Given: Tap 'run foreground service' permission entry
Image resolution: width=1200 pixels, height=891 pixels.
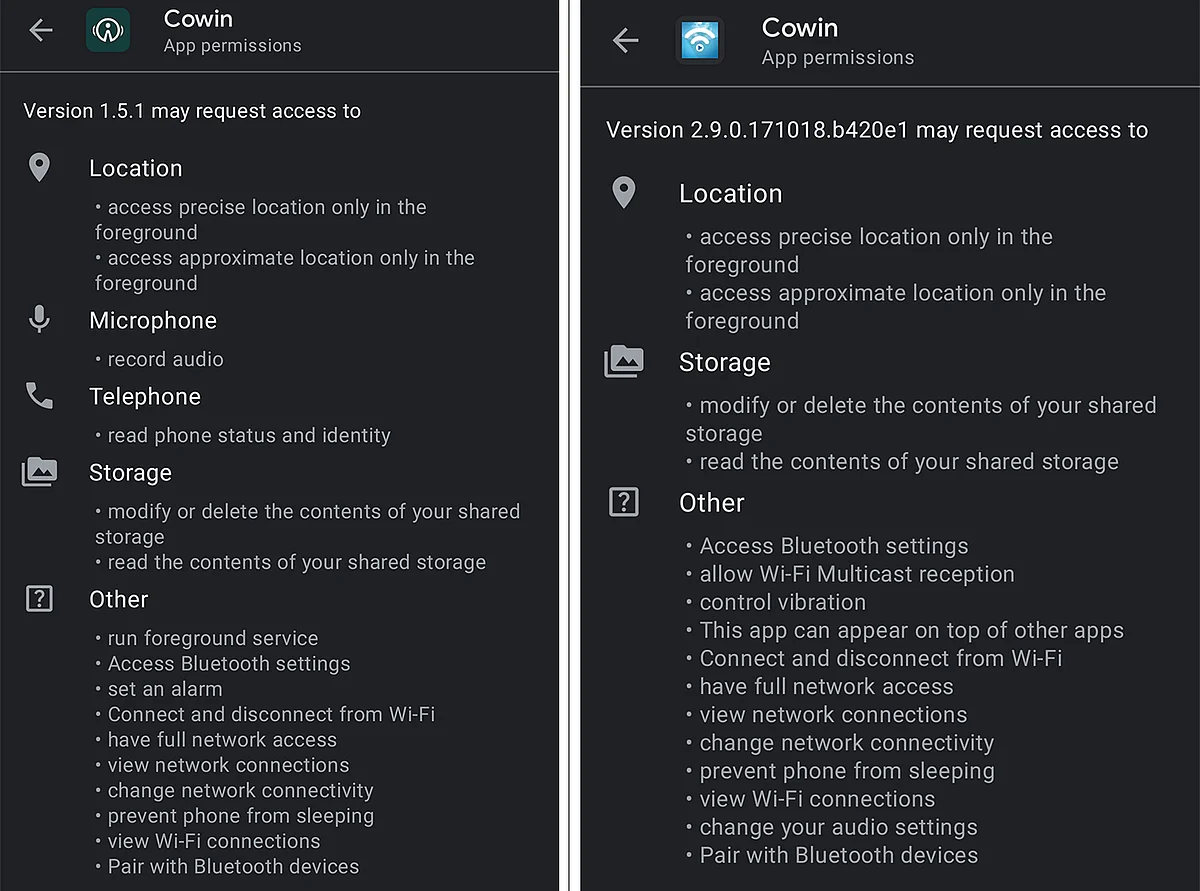Looking at the screenshot, I should 207,638.
